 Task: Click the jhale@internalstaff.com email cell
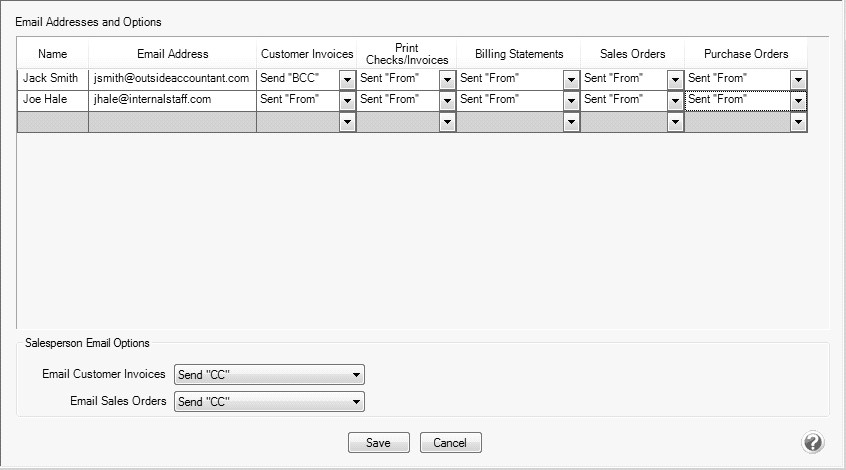pos(172,99)
